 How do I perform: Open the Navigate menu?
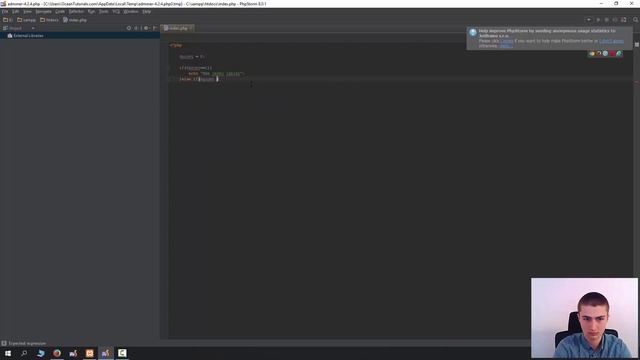43,12
